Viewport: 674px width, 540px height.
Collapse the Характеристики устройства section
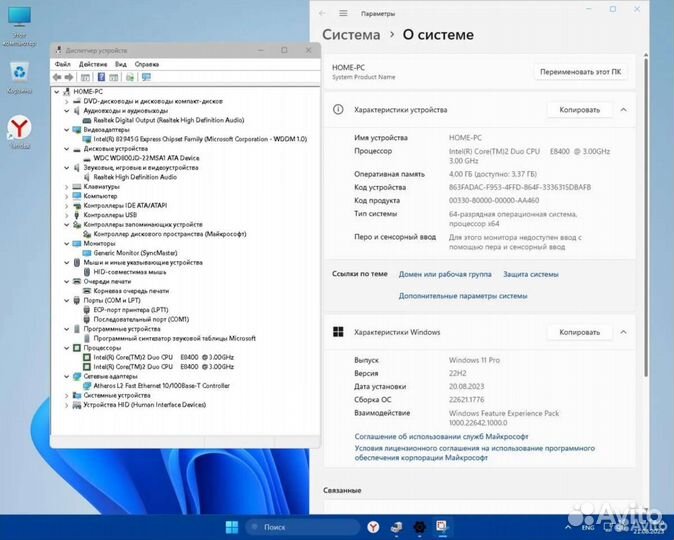pos(623,110)
